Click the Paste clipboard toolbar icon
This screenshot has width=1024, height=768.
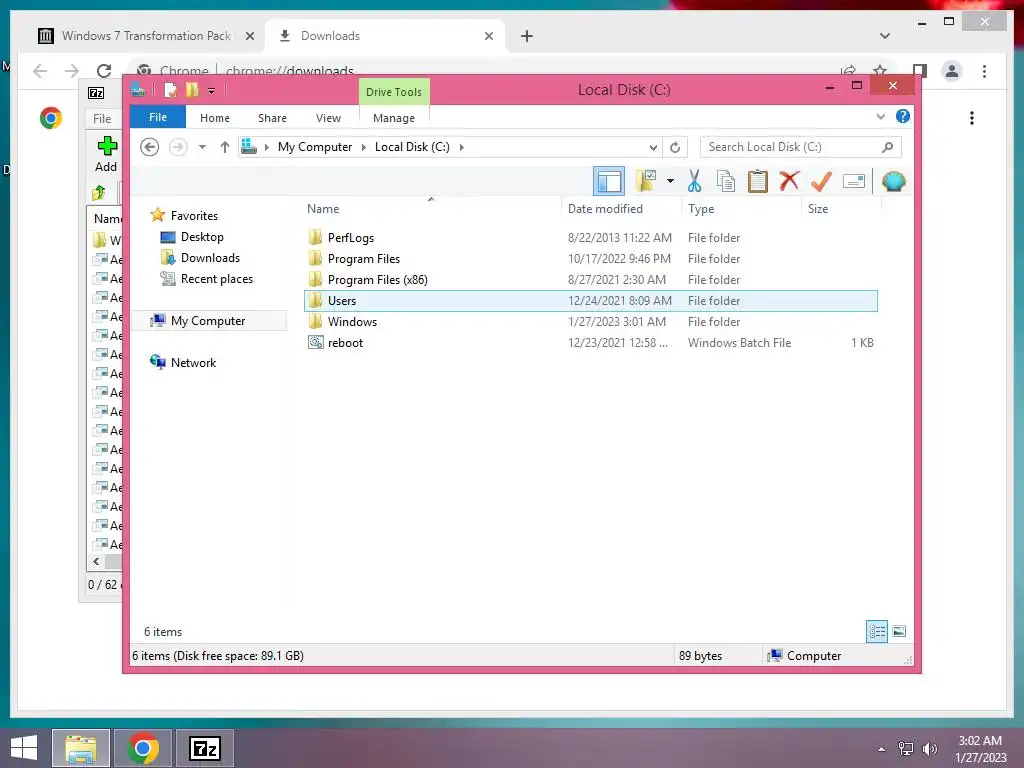coord(758,182)
